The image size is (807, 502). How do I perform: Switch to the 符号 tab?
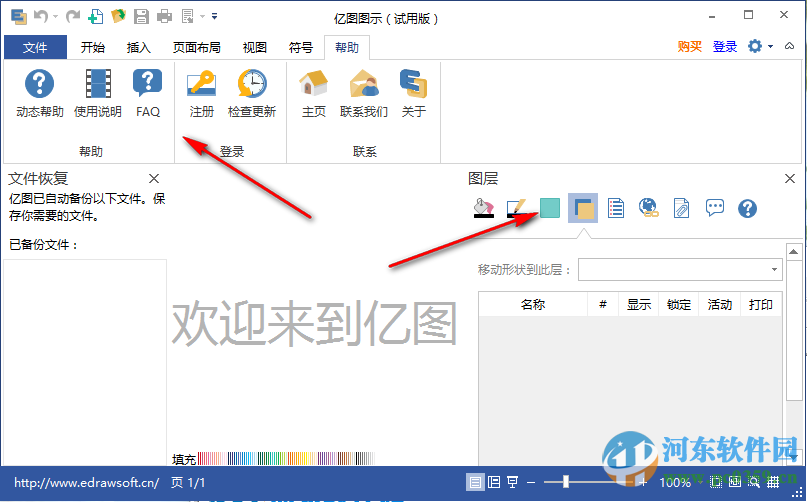pos(301,47)
